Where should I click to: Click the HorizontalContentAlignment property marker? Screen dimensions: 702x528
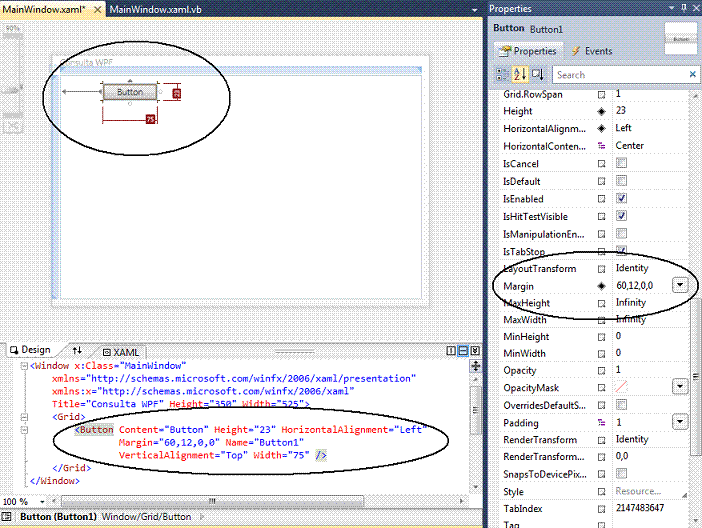pos(602,146)
